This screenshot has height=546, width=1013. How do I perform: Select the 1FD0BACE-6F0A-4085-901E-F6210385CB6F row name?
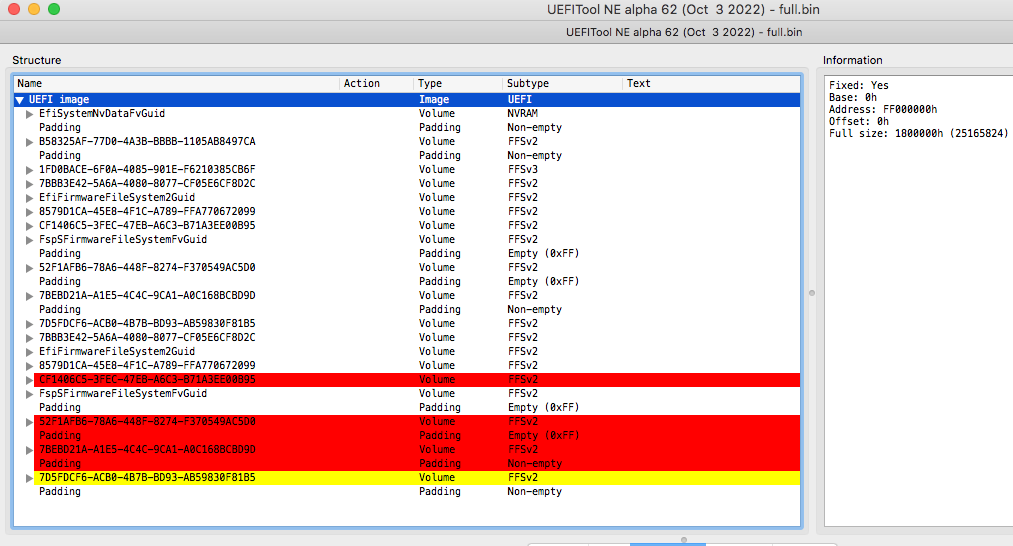tap(147, 169)
